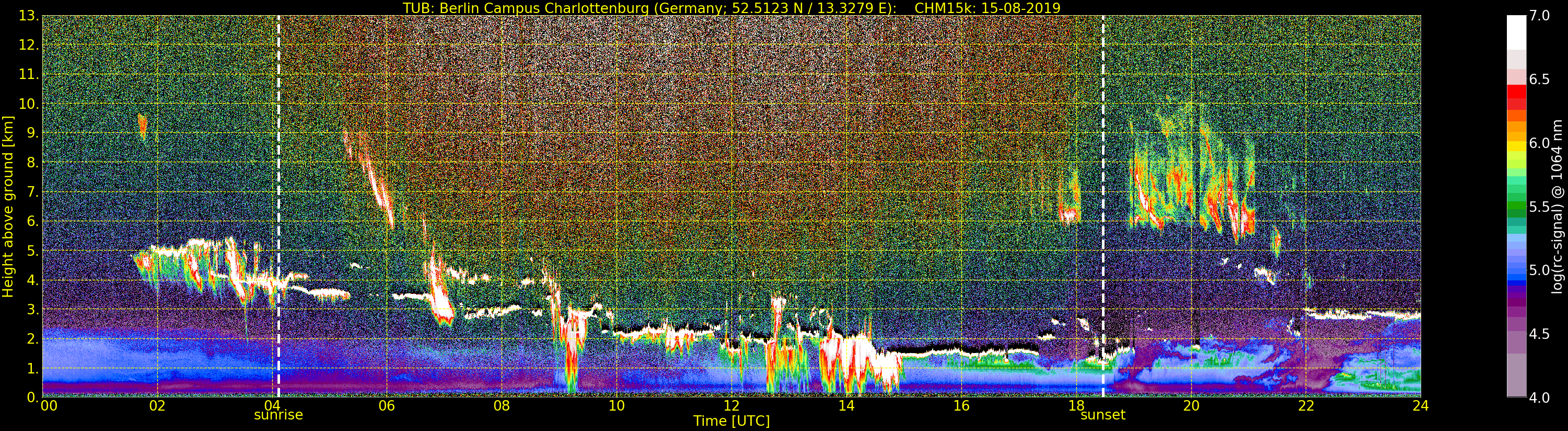1568x431 pixels.
Task: Click the '18' time axis tick label
Action: [1076, 406]
